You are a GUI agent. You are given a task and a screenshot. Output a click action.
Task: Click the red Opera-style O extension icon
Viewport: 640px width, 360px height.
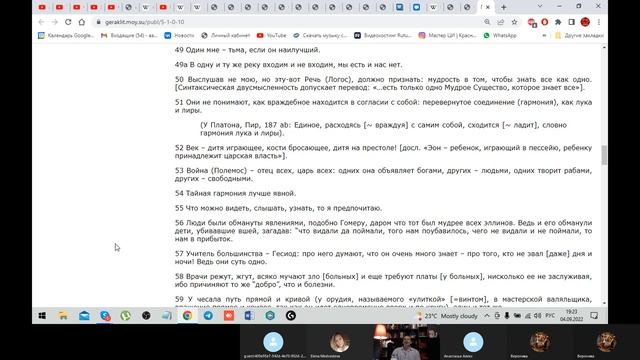click(x=544, y=22)
